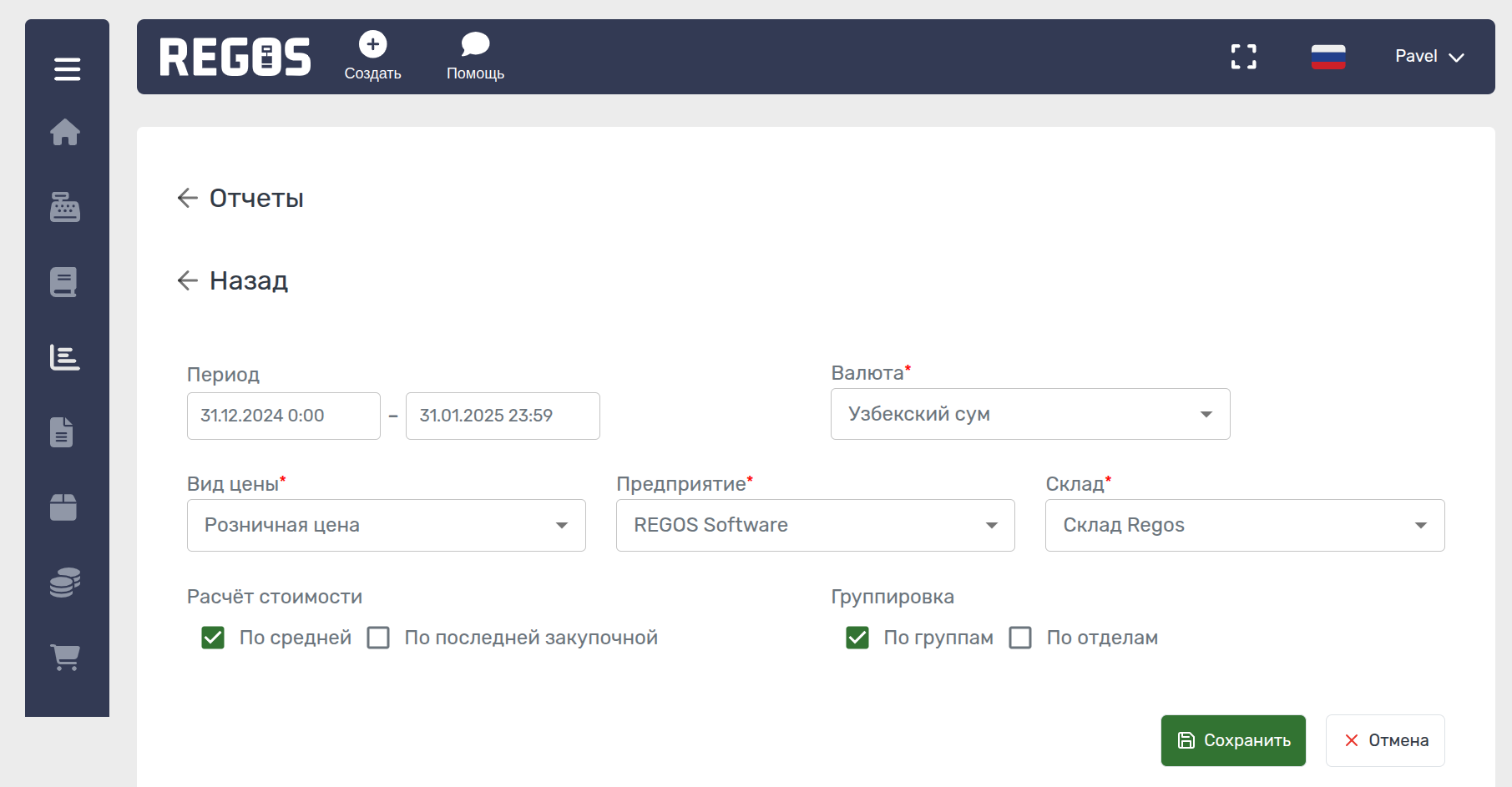
Task: Open the documents icon in sidebar
Action: [63, 432]
